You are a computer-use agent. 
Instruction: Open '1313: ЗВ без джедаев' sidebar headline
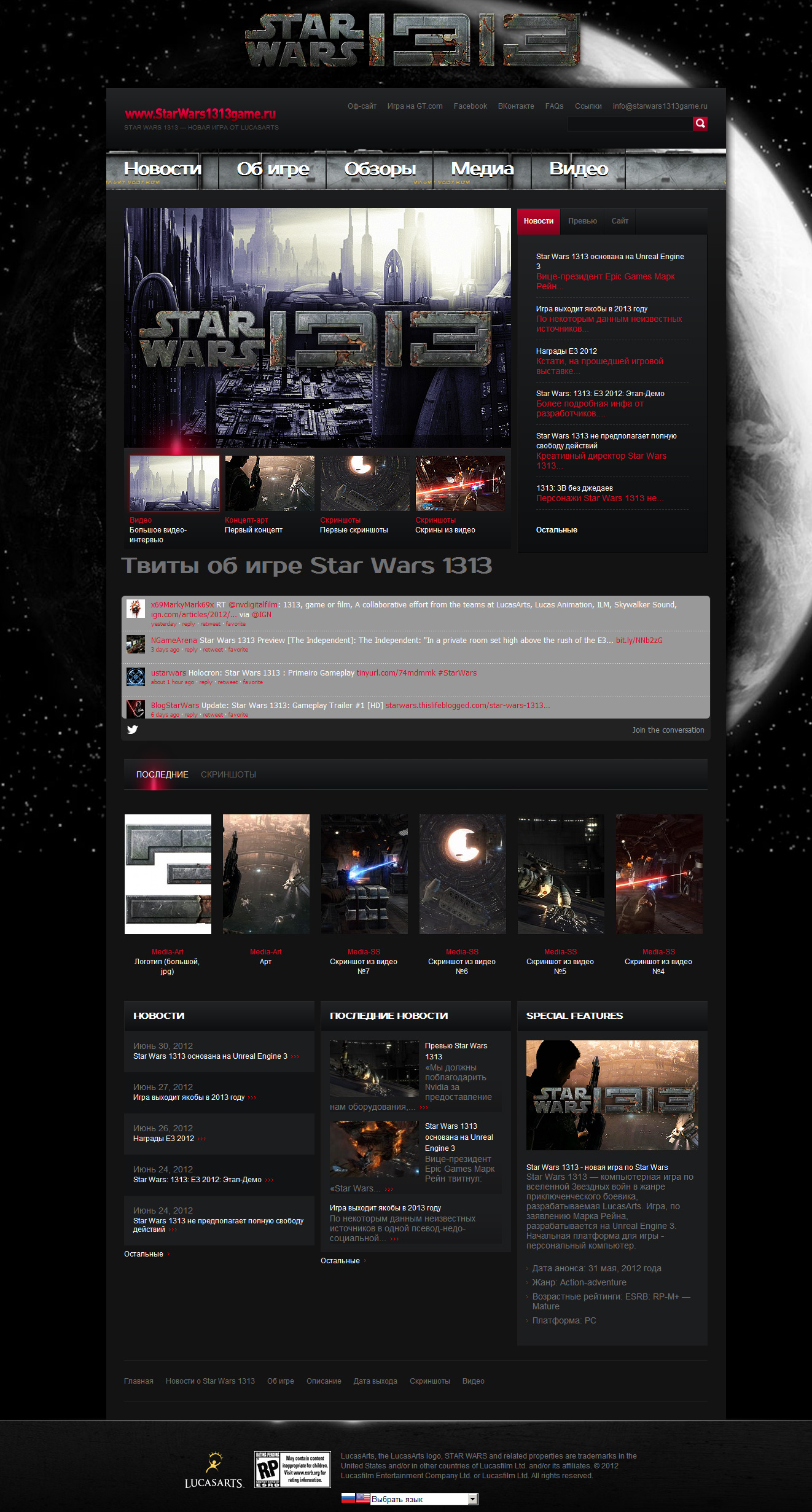[x=574, y=488]
